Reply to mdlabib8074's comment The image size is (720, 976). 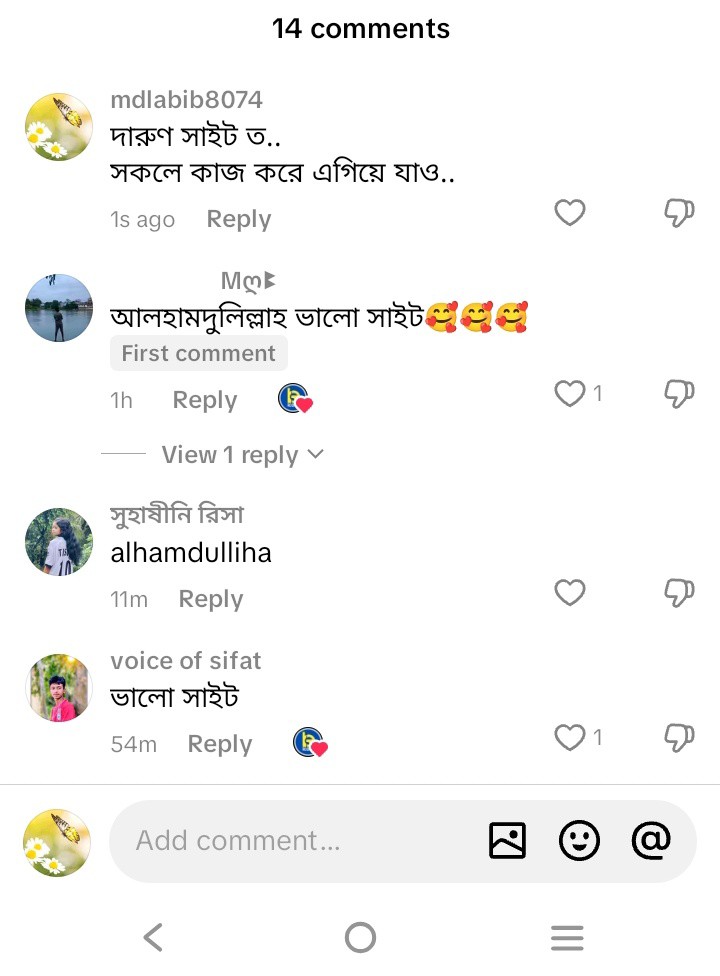click(238, 219)
